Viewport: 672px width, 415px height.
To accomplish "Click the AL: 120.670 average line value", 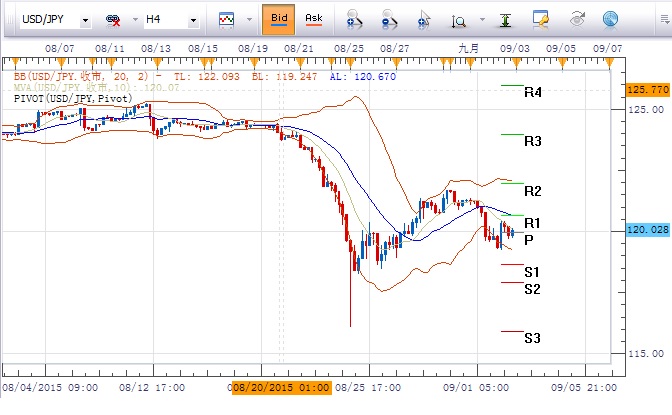I will [x=363, y=77].
